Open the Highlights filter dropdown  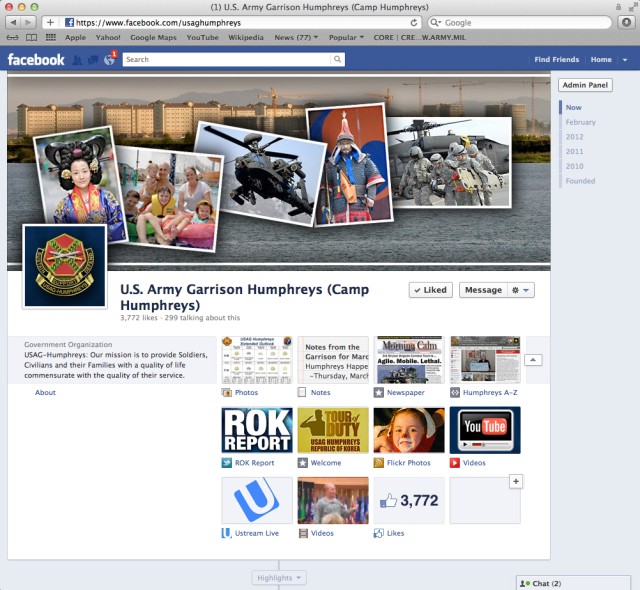[x=279, y=578]
